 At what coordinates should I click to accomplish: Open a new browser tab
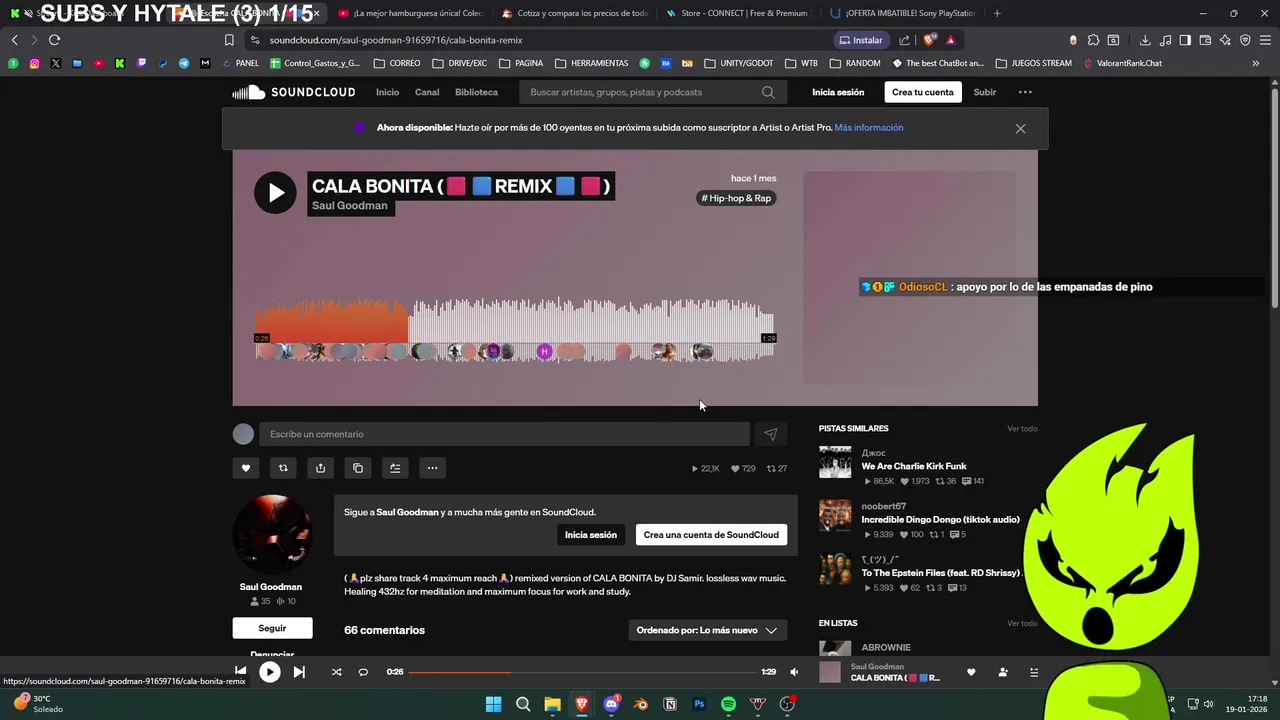click(x=997, y=13)
